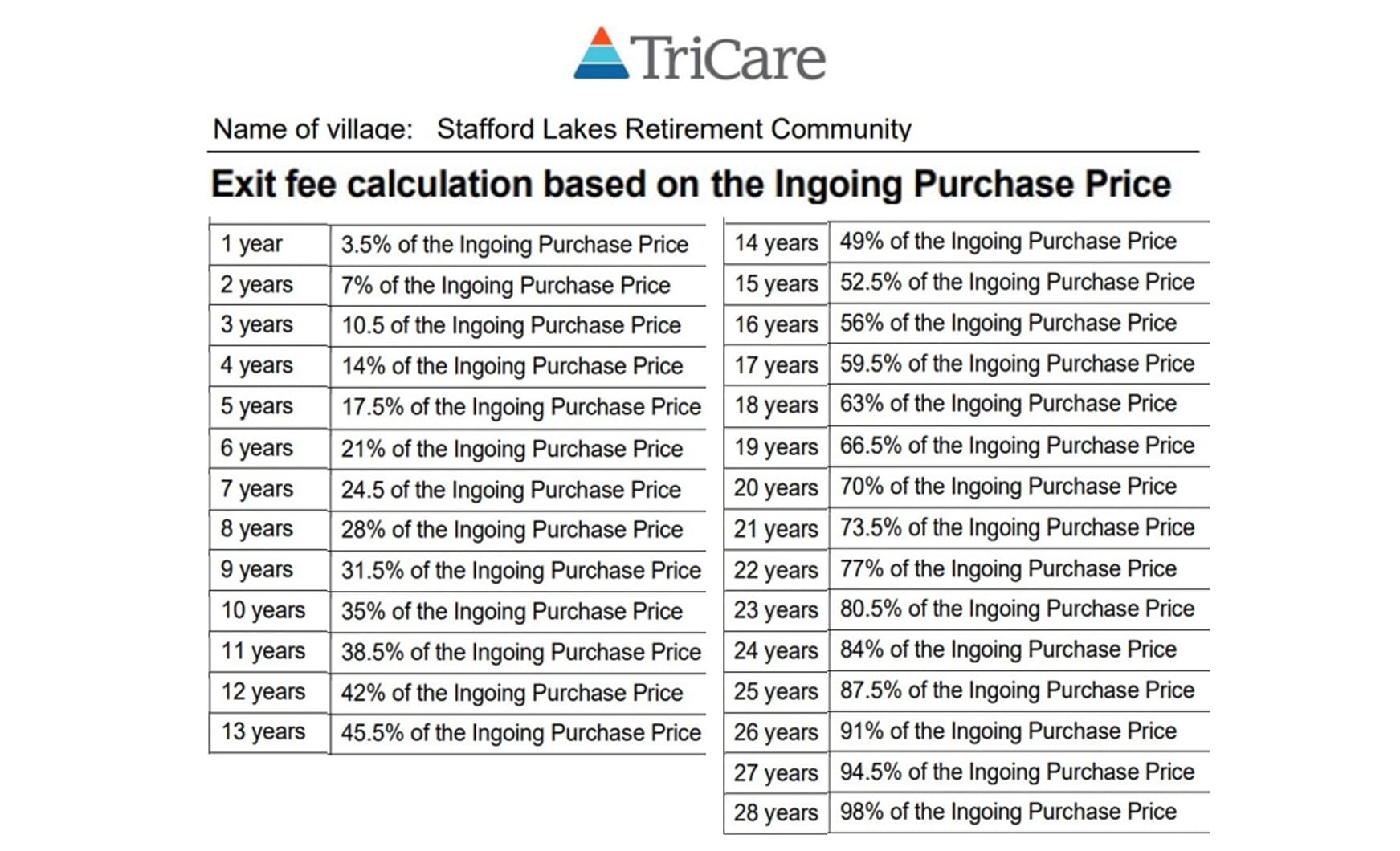Click the TriCare wordmark text
1400x851 pixels.
click(x=728, y=58)
